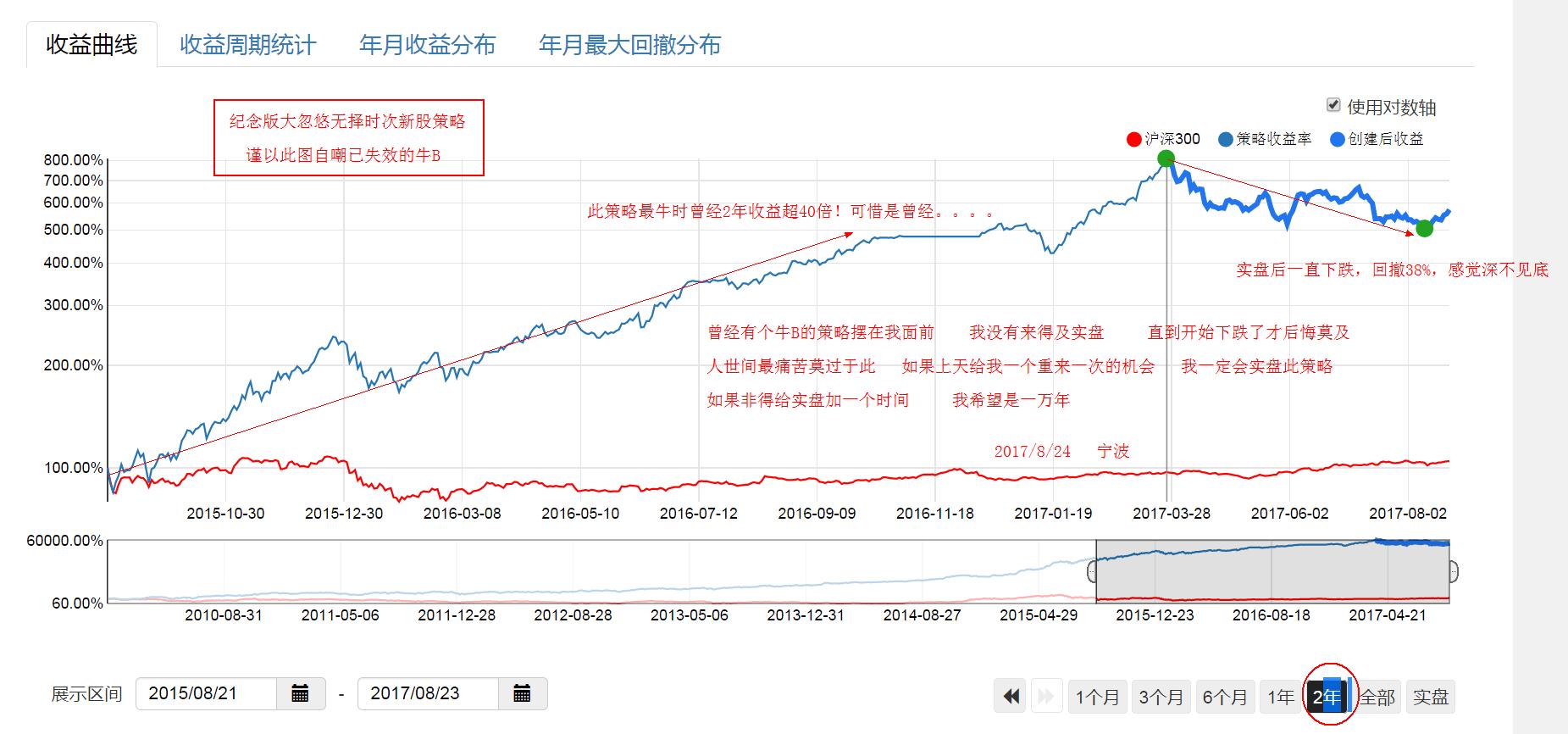Click the rewind double-arrow button

(x=1011, y=697)
